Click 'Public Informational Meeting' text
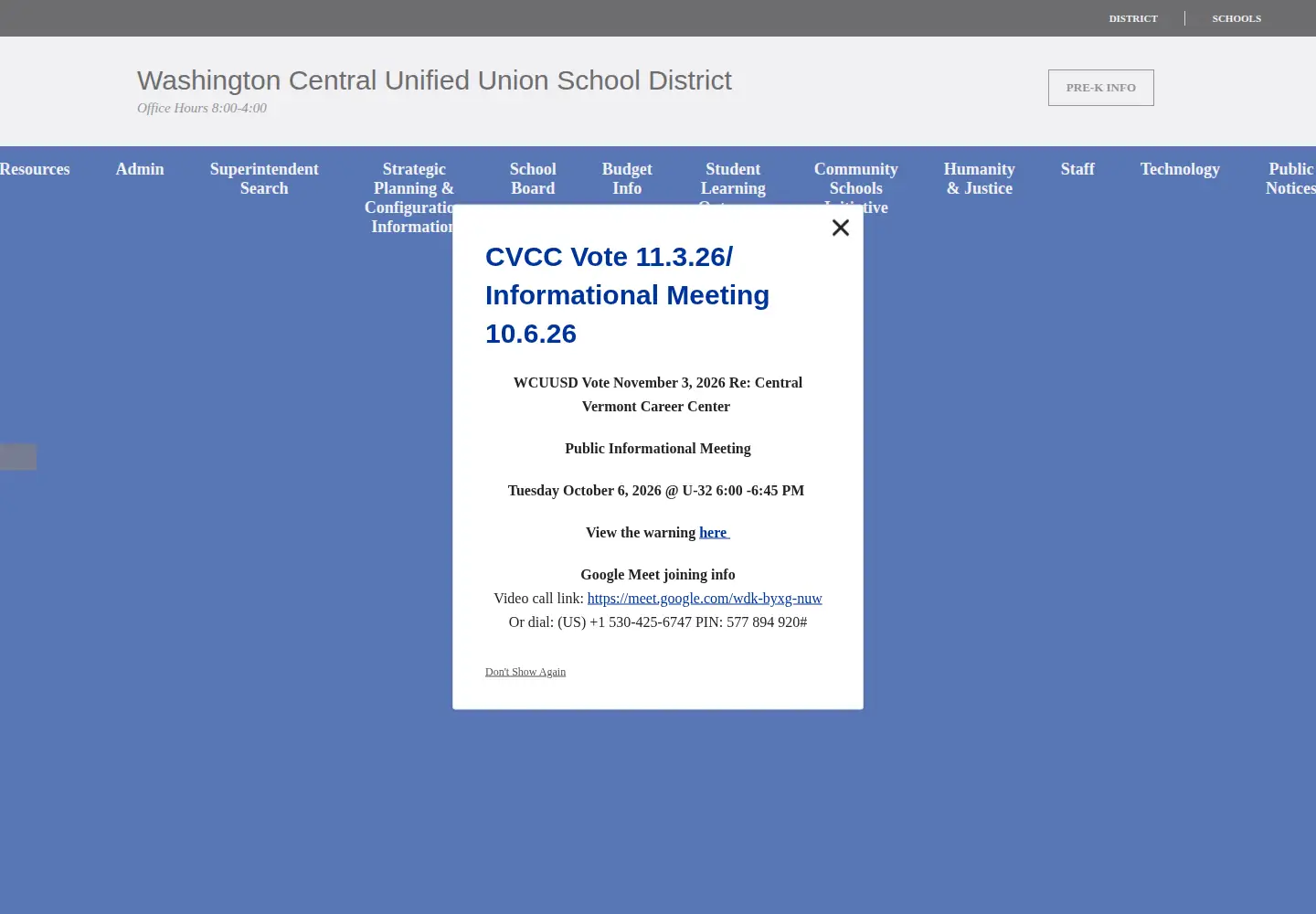The image size is (1316, 914). click(658, 449)
